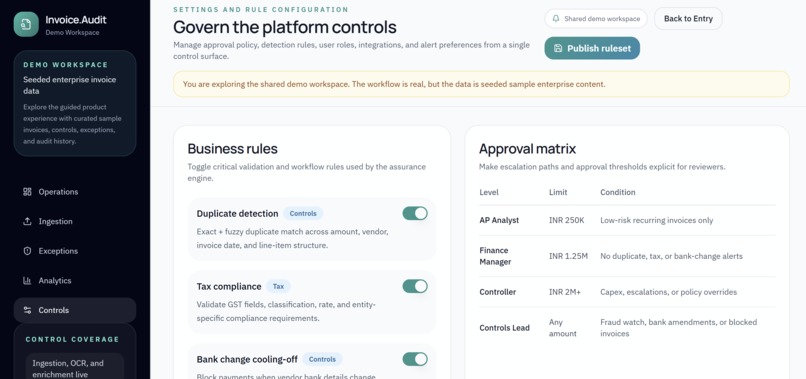
Task: Click the Controls tag on Duplicate detection
Action: coord(303,213)
